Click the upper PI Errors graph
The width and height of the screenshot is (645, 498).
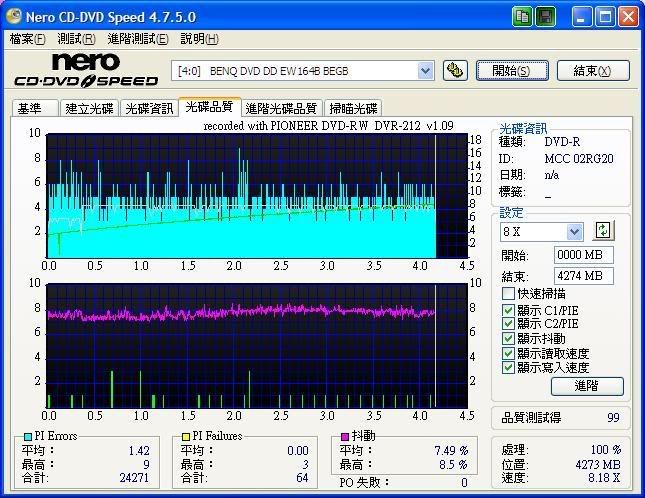pyautogui.click(x=258, y=196)
